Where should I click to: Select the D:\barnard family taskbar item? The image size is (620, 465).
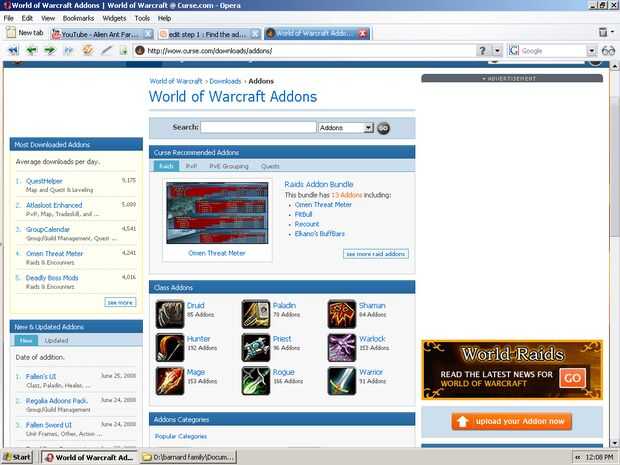189,457
